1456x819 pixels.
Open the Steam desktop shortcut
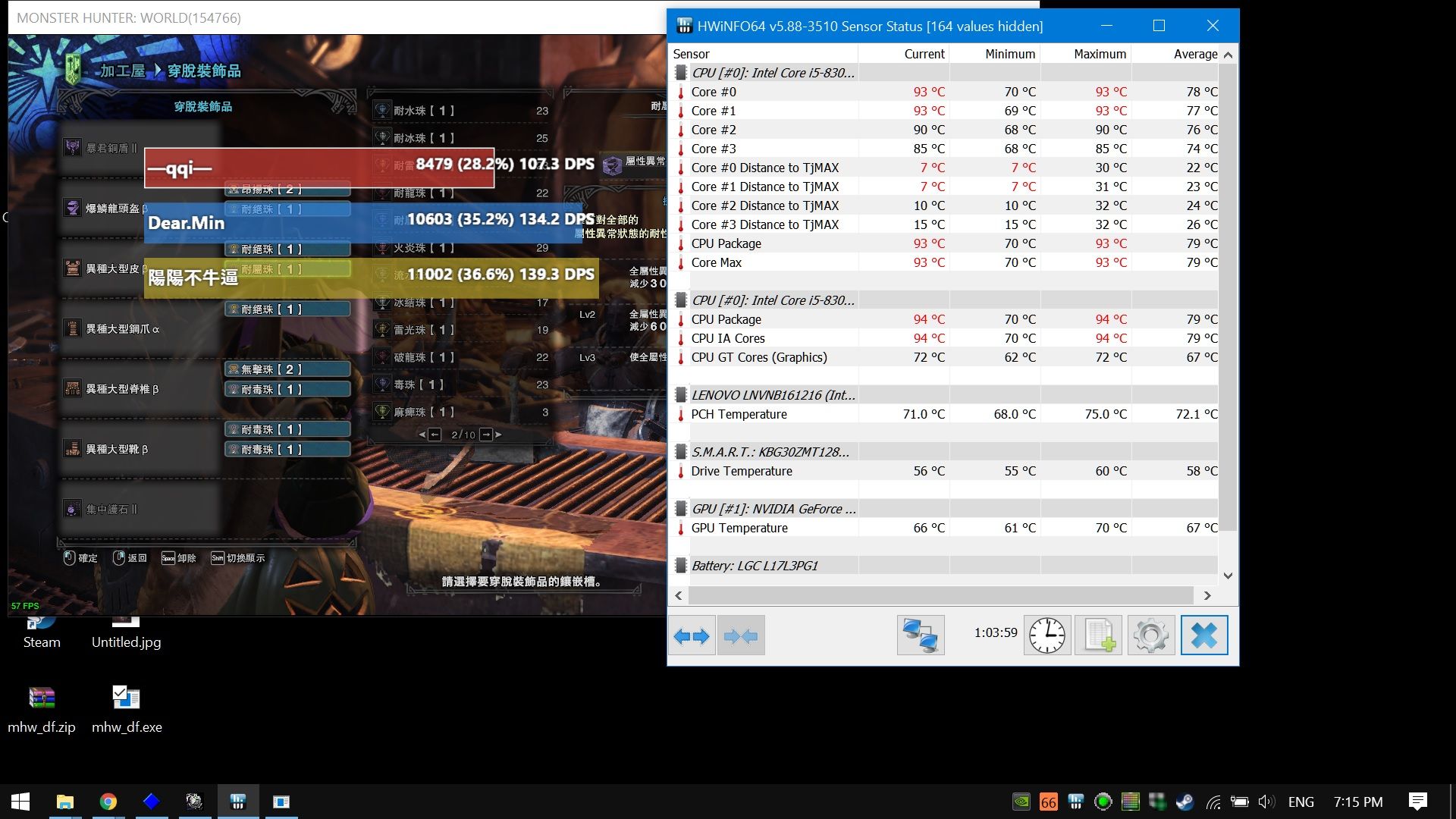click(42, 632)
